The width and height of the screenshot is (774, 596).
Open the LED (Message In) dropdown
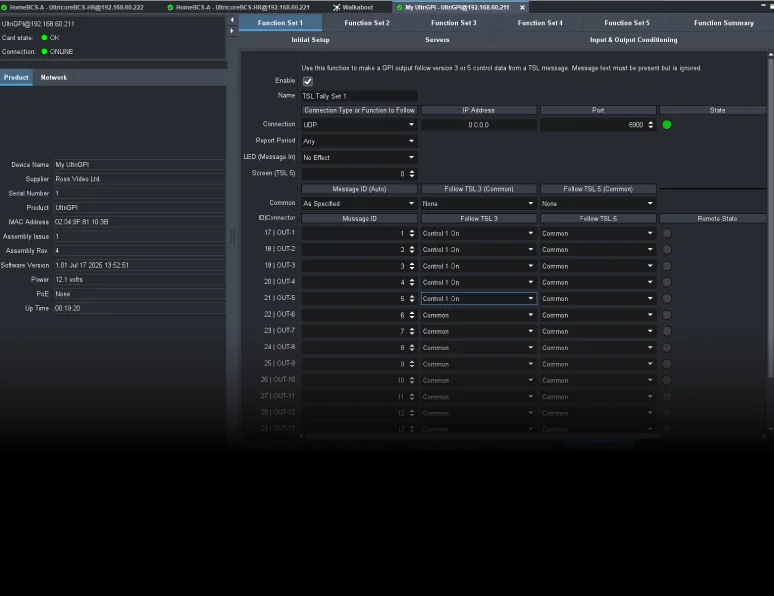359,158
